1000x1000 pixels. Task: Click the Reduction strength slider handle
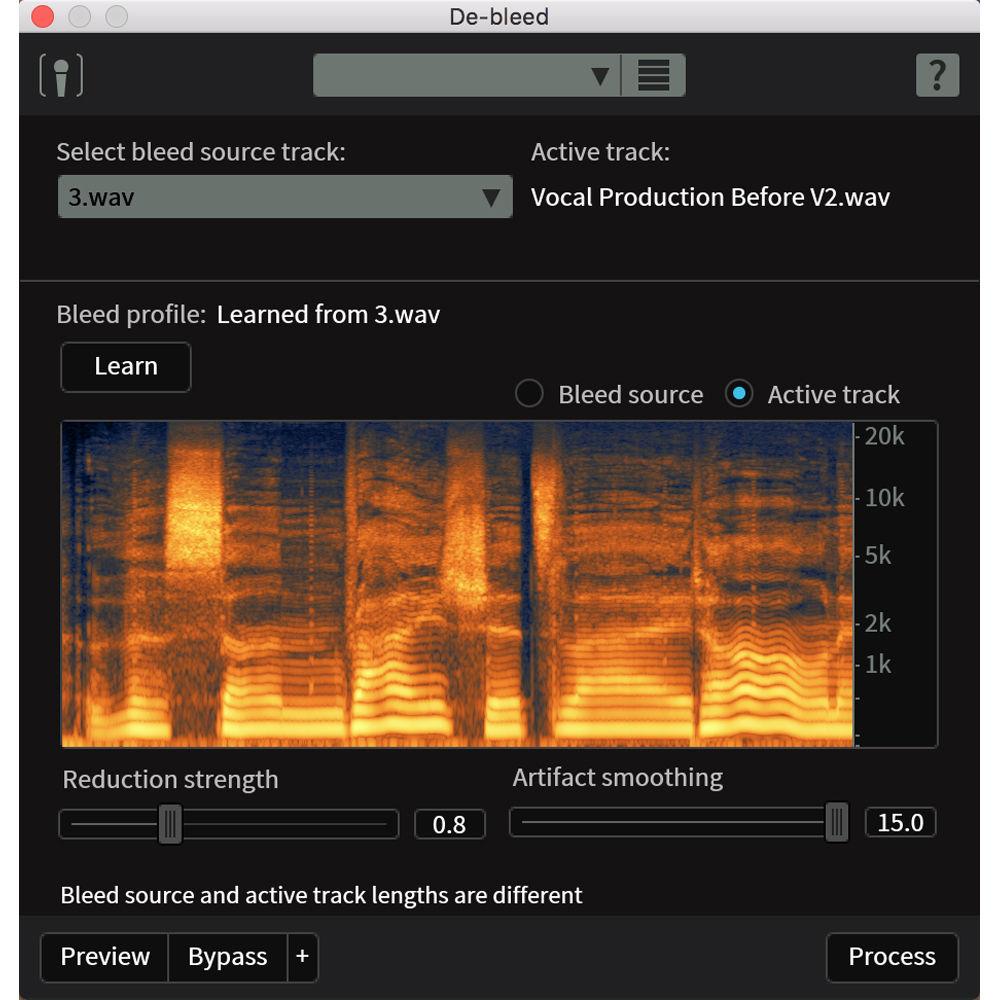click(170, 824)
